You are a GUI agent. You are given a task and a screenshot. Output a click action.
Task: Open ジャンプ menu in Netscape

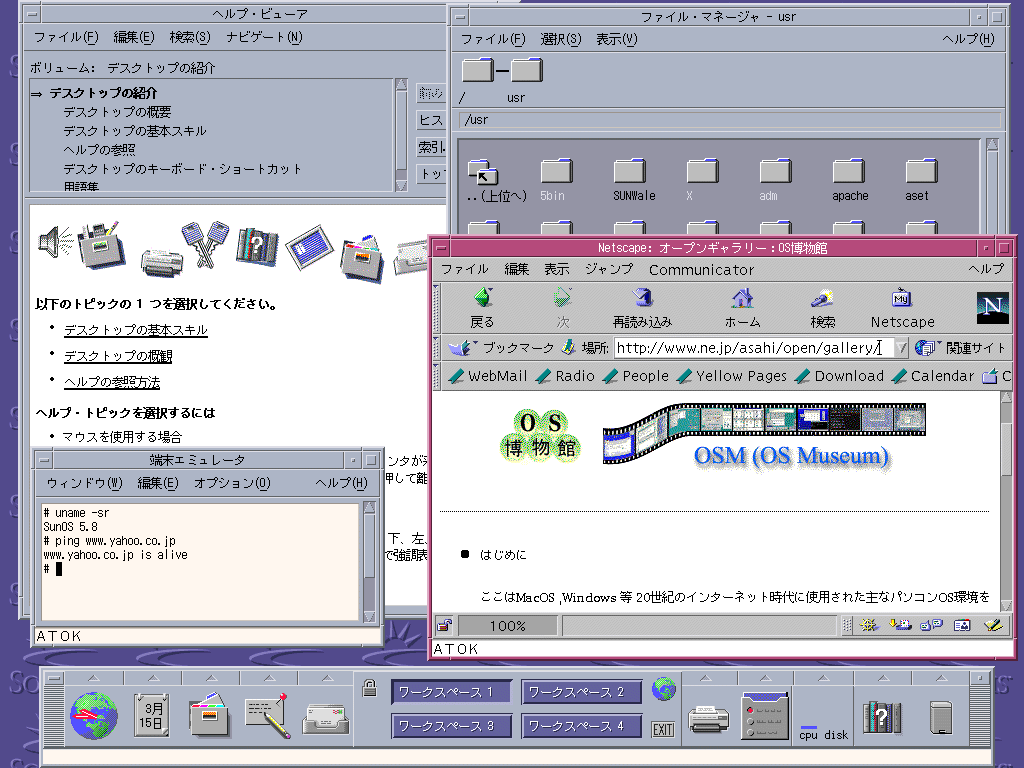pyautogui.click(x=609, y=269)
